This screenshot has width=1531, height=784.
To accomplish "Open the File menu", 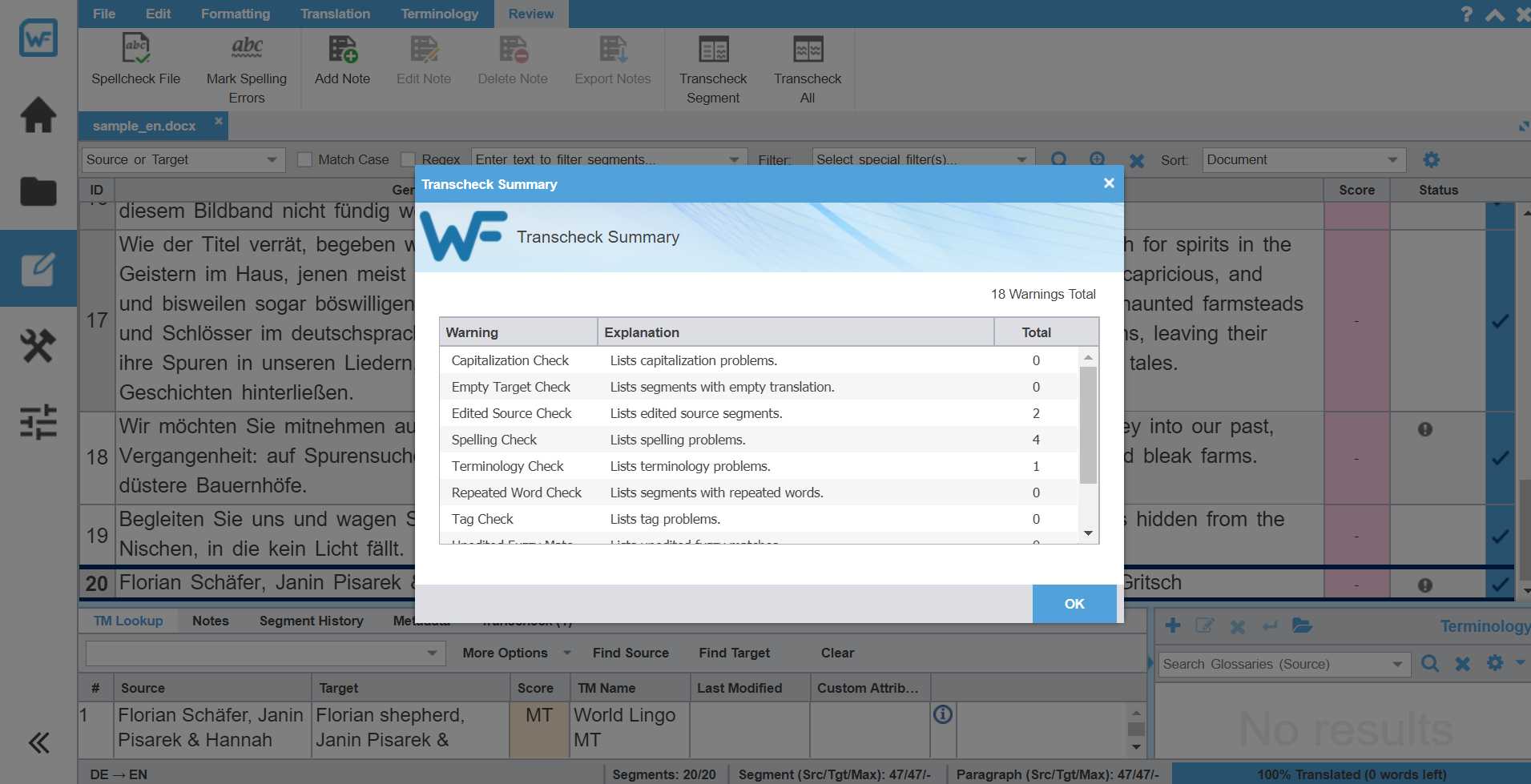I will click(104, 14).
